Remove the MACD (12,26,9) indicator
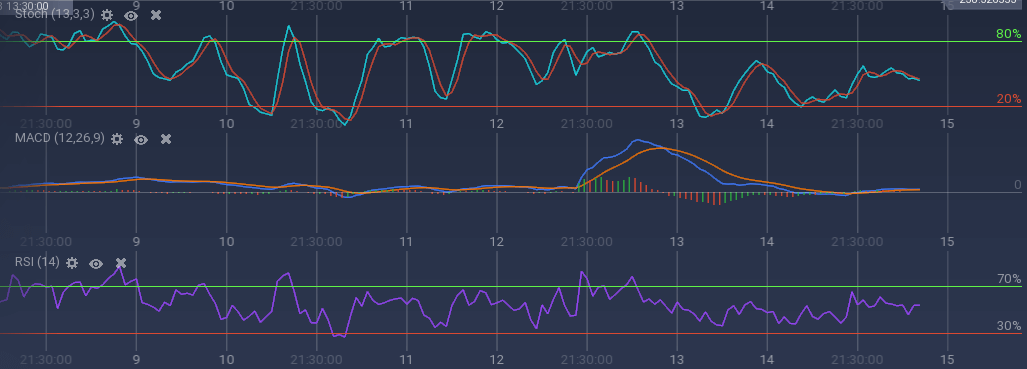 click(166, 139)
